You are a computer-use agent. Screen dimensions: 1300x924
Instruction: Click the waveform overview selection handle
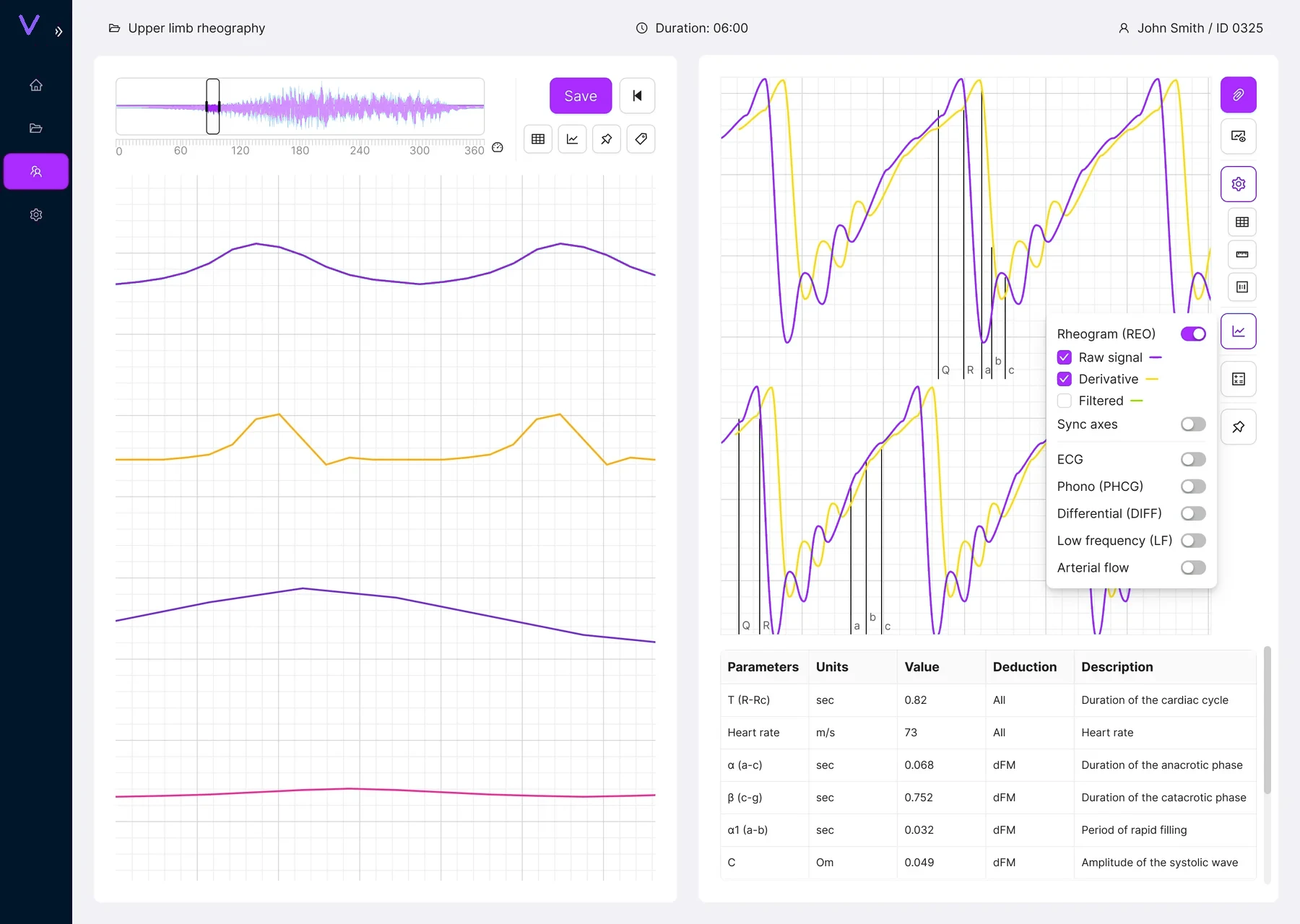pos(213,106)
